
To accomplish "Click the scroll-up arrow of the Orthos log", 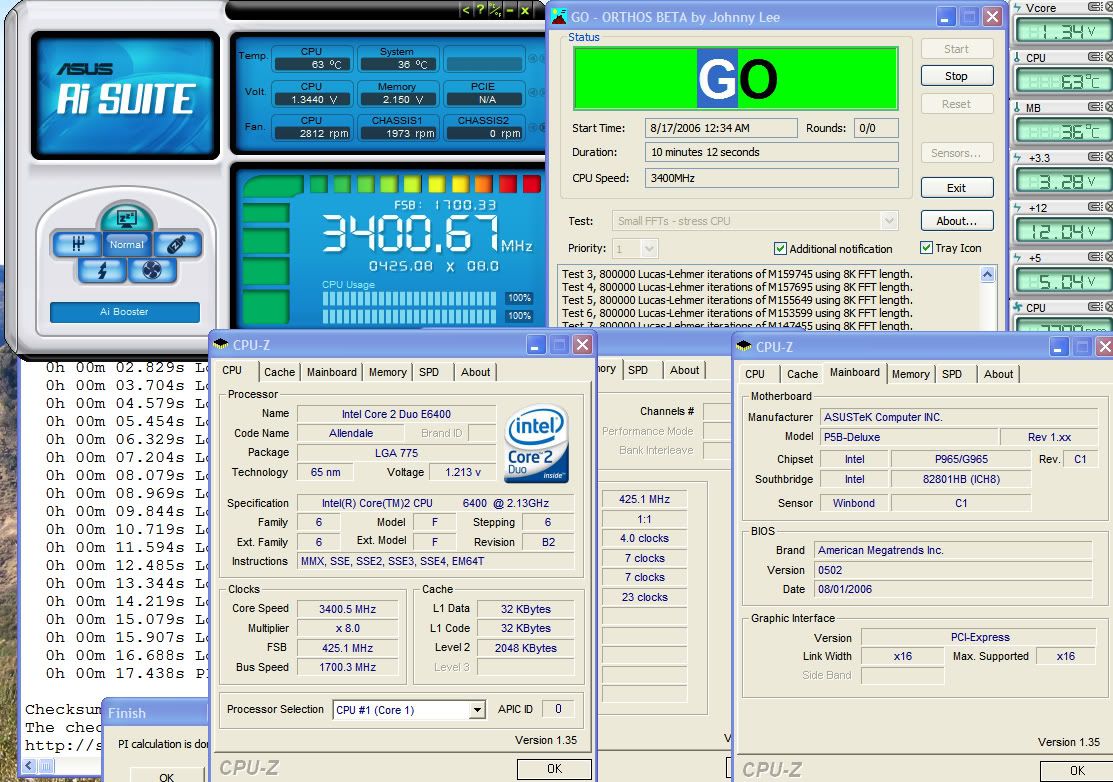I will pos(987,275).
